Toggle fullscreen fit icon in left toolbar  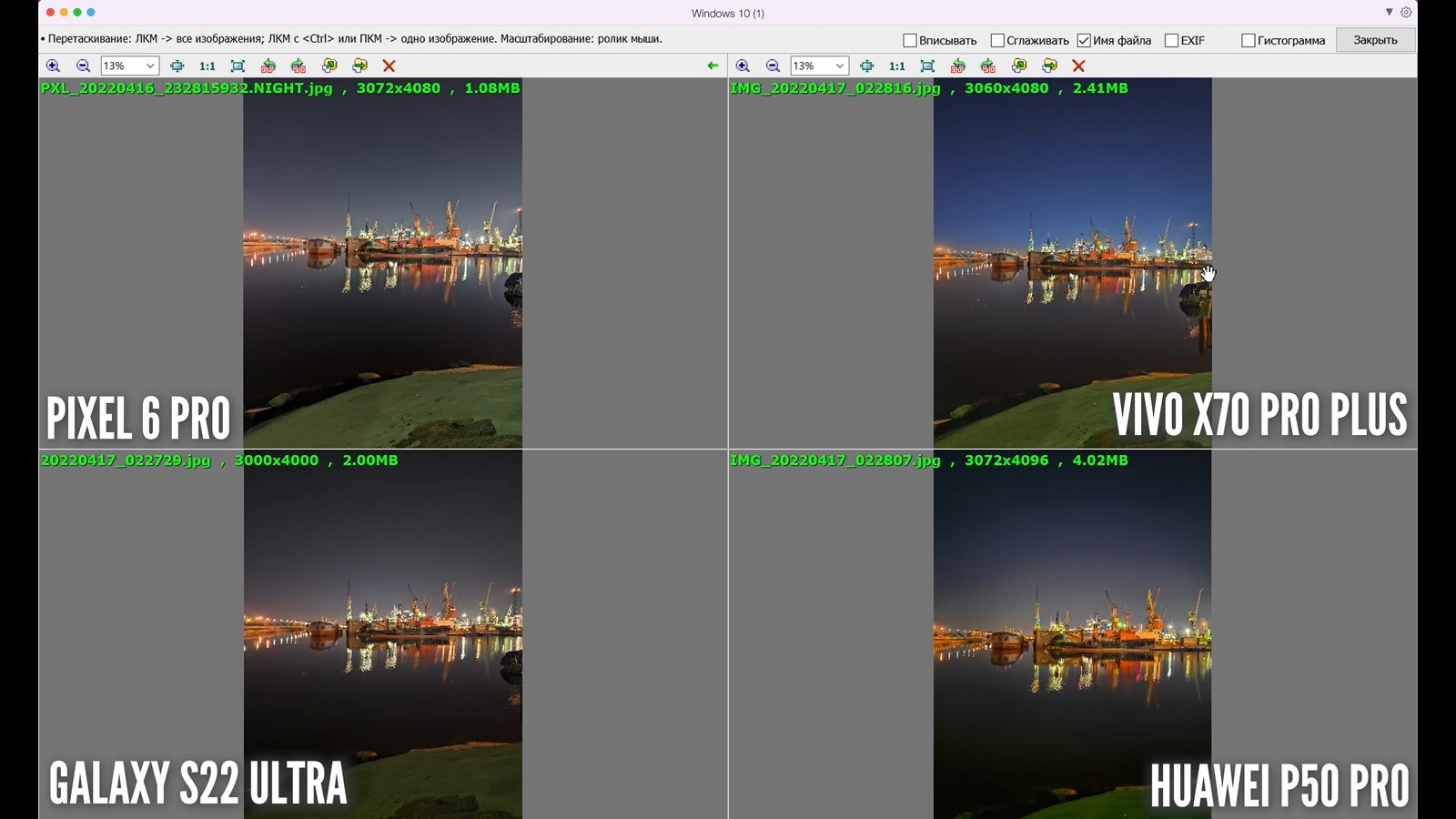(x=238, y=66)
